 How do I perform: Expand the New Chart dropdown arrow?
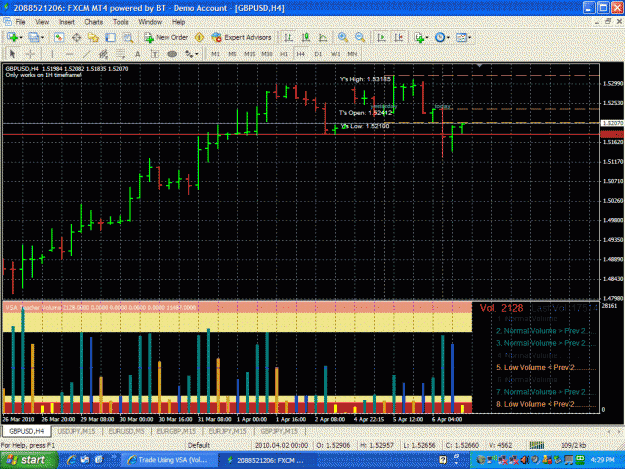[x=21, y=38]
